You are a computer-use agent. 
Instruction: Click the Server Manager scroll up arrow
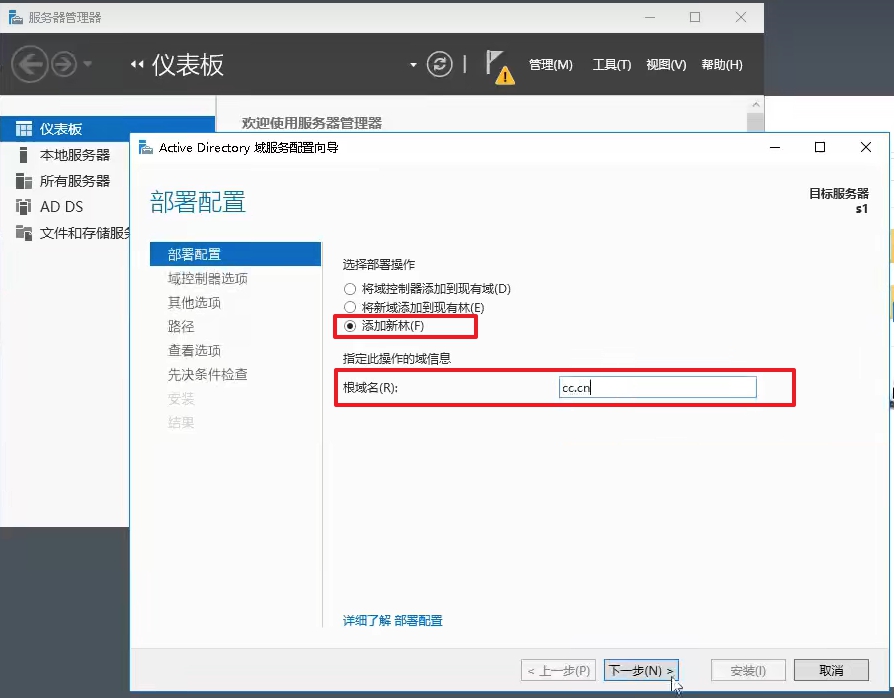click(755, 105)
